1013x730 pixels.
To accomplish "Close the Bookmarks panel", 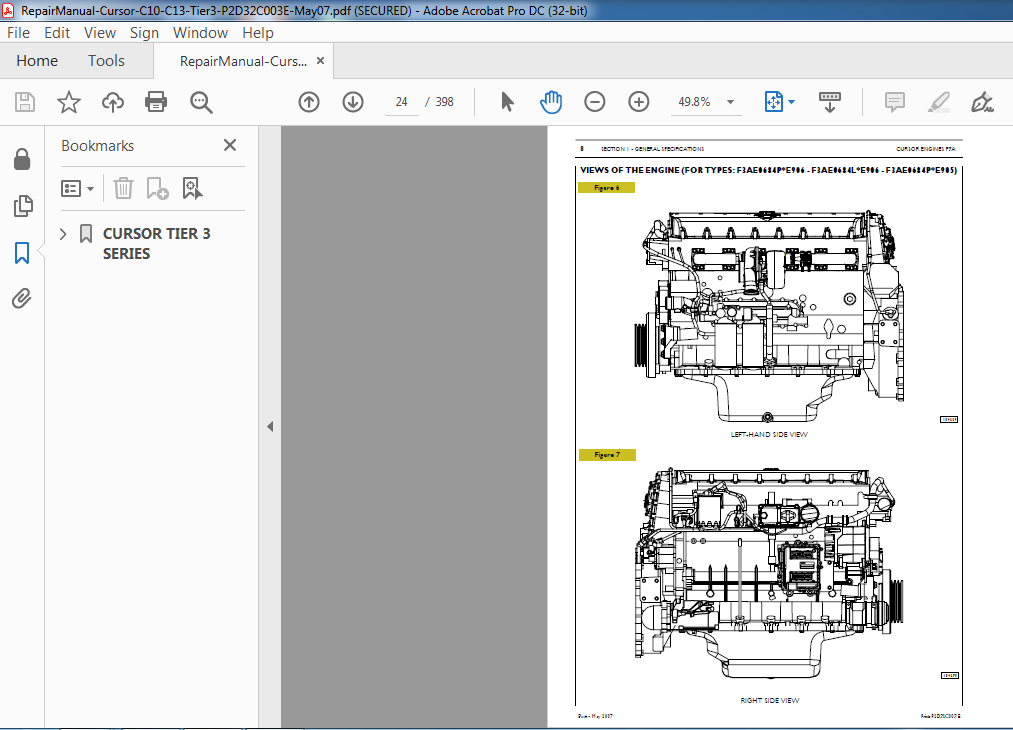I will pyautogui.click(x=230, y=145).
